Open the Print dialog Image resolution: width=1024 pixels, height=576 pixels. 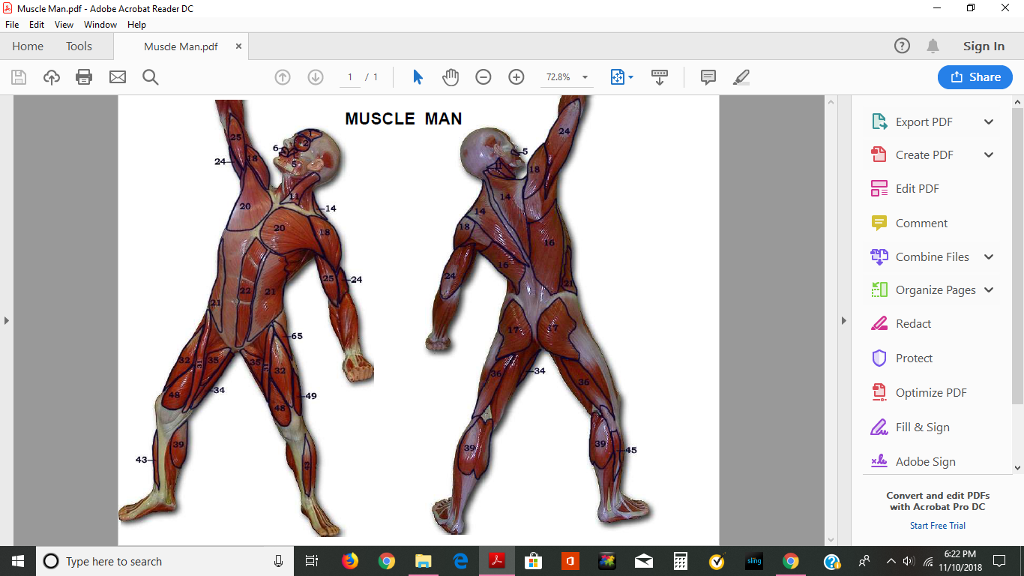[x=84, y=76]
